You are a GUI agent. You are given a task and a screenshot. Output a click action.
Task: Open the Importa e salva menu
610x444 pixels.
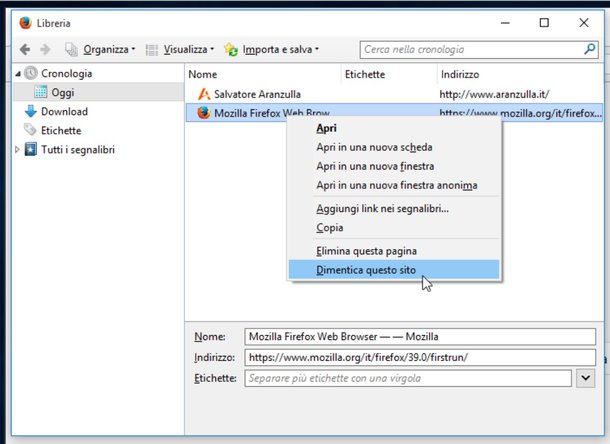coord(272,49)
